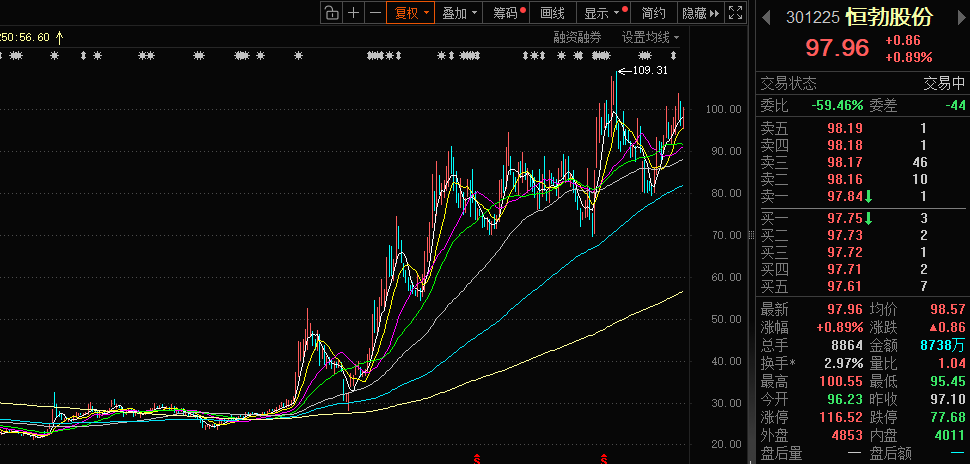Toggle the 筹码 chip distribution view

pyautogui.click(x=509, y=13)
